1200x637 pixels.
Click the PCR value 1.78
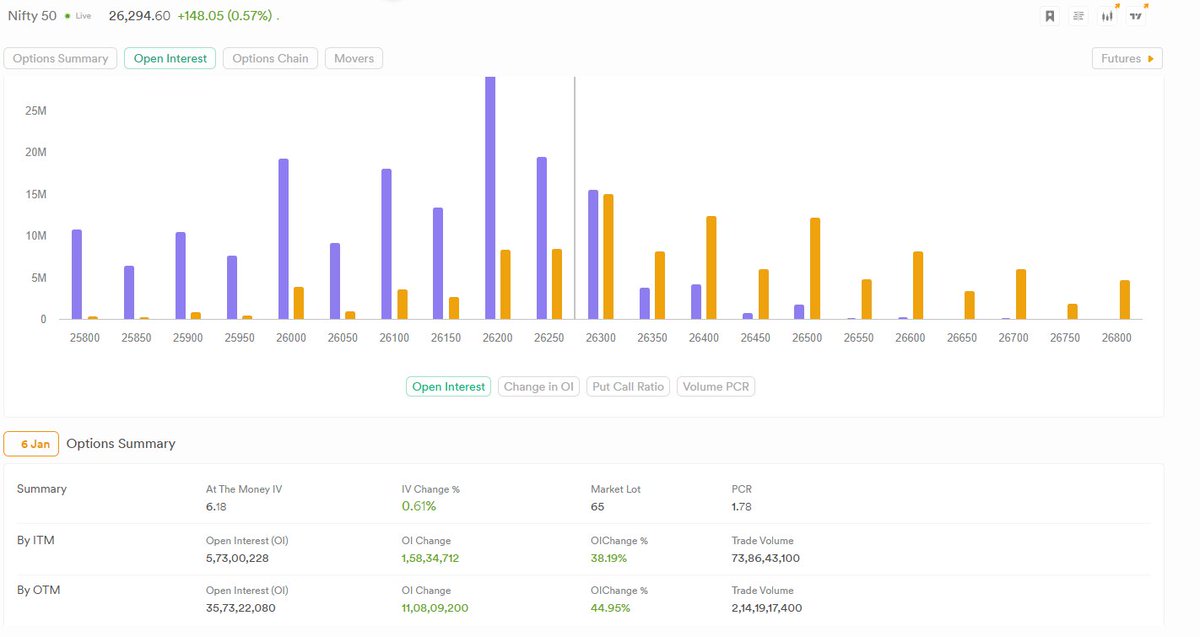(x=742, y=508)
